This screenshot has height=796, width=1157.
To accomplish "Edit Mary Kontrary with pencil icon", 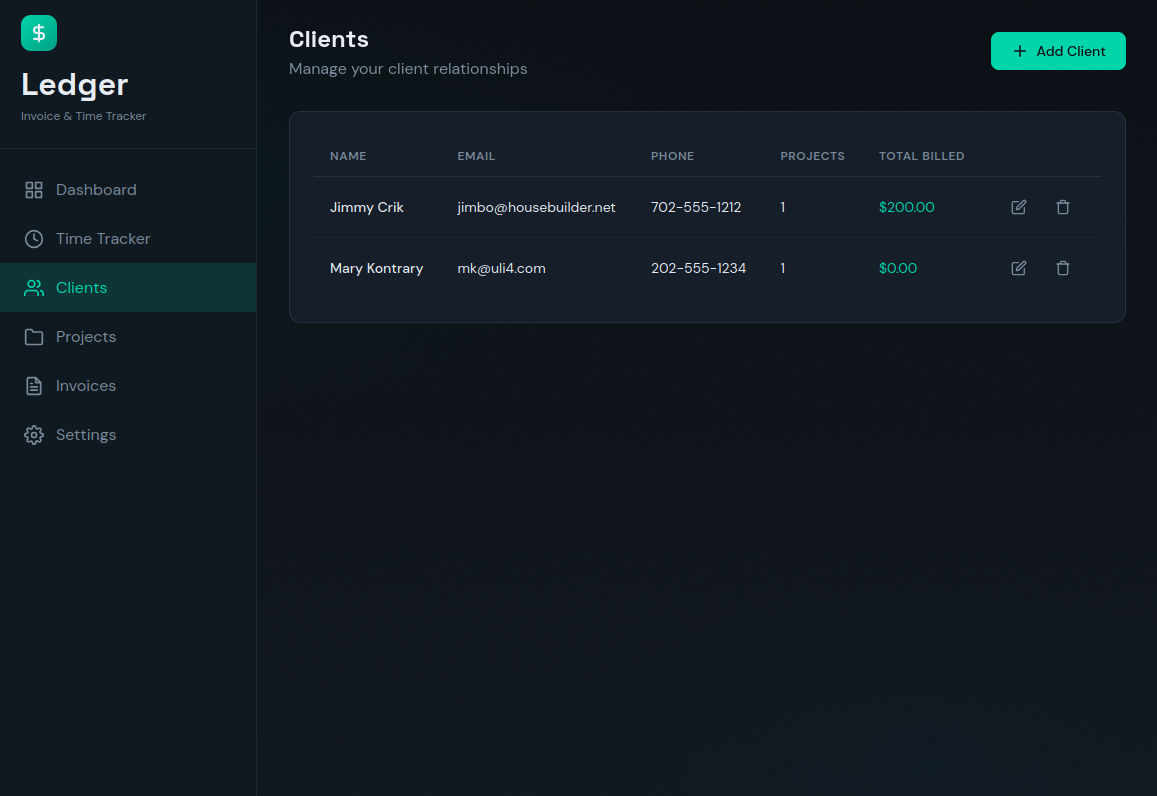I will 1018,269.
